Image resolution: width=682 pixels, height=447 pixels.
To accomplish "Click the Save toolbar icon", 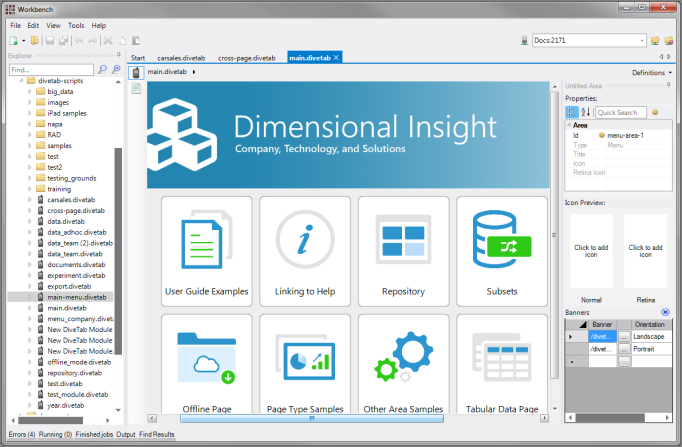I will coord(50,40).
